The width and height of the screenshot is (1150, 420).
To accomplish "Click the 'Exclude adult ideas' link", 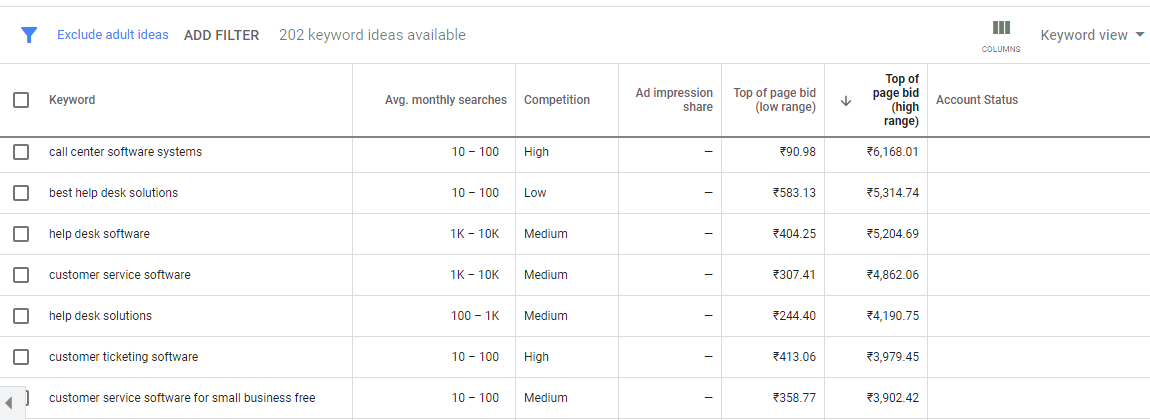I will pyautogui.click(x=113, y=34).
